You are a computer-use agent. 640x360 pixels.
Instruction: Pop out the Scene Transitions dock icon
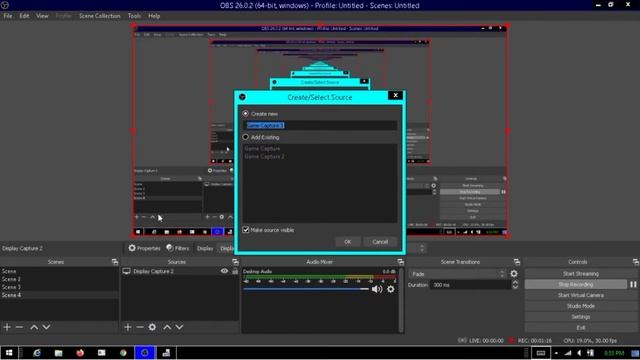pyautogui.click(x=517, y=262)
